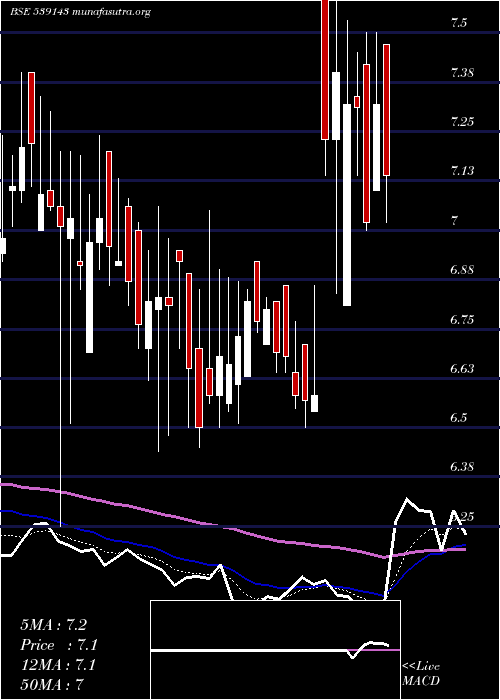The image size is (500, 700).
Task: Click inside the Live MACD inset panel
Action: [x=275, y=650]
